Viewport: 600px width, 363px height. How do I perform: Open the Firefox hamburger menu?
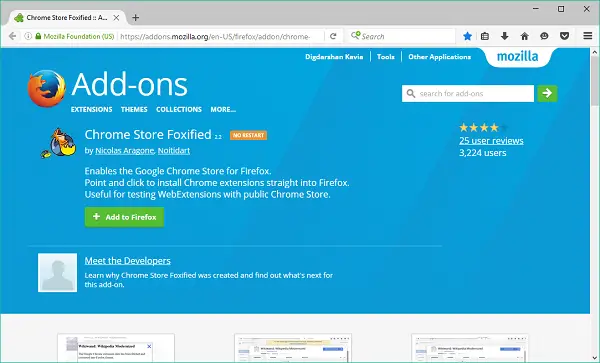click(x=587, y=36)
